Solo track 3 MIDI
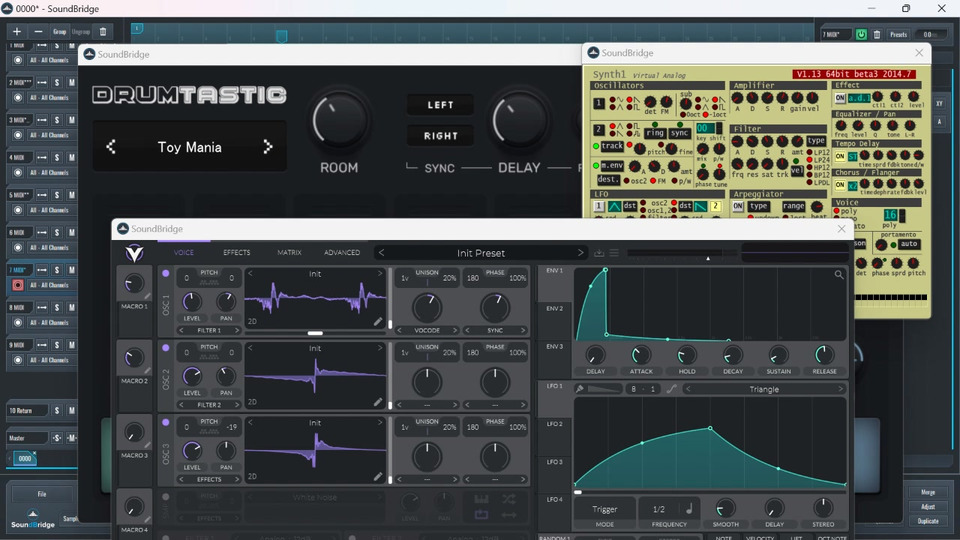 (57, 120)
